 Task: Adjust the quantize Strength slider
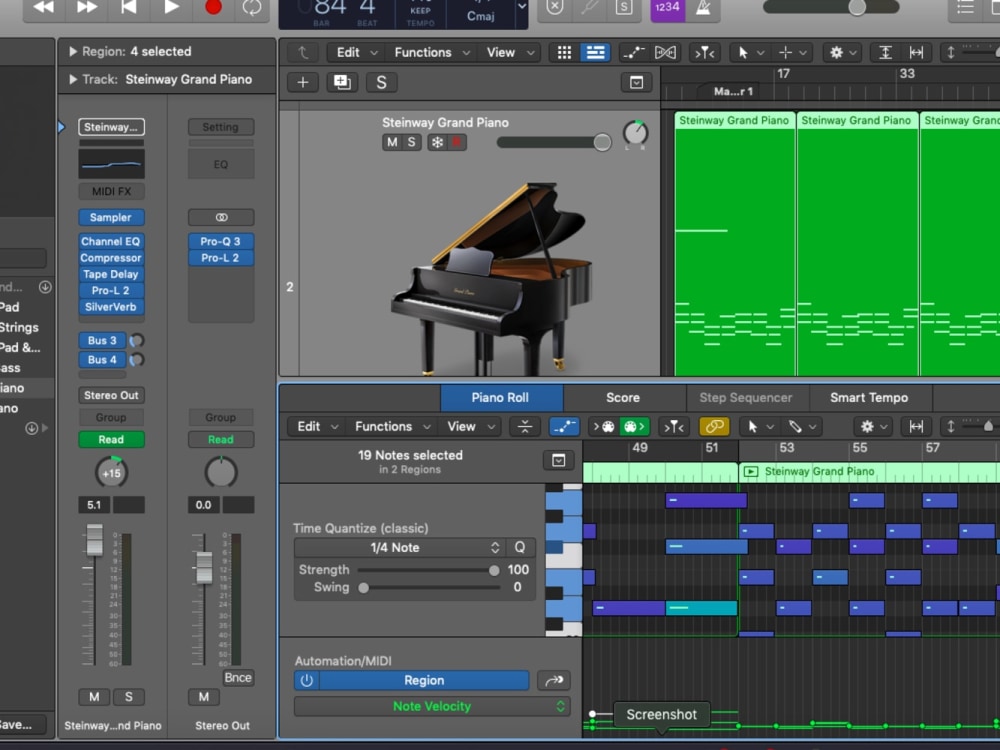pos(429,570)
